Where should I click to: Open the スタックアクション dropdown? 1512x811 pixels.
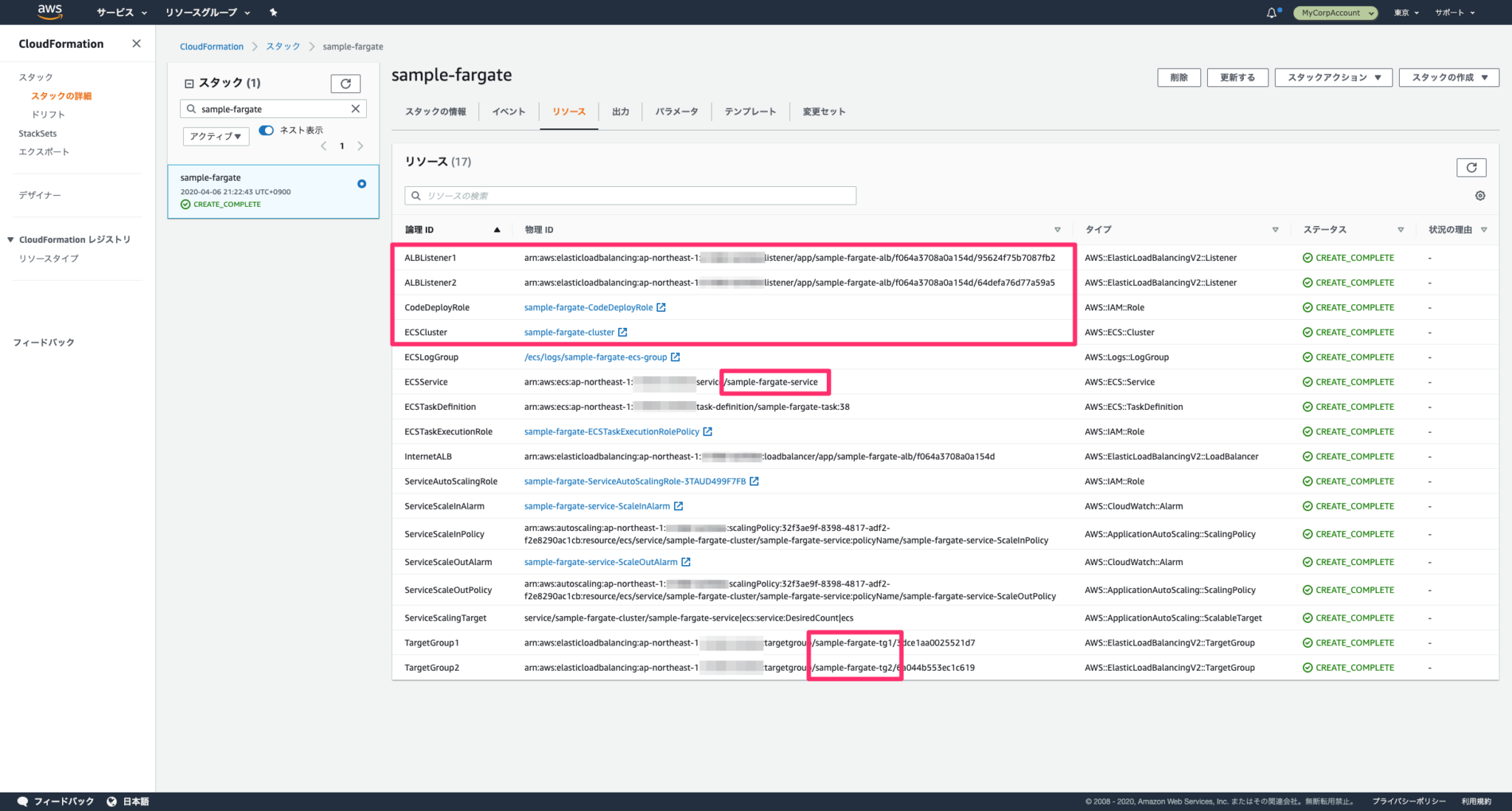tap(1333, 77)
